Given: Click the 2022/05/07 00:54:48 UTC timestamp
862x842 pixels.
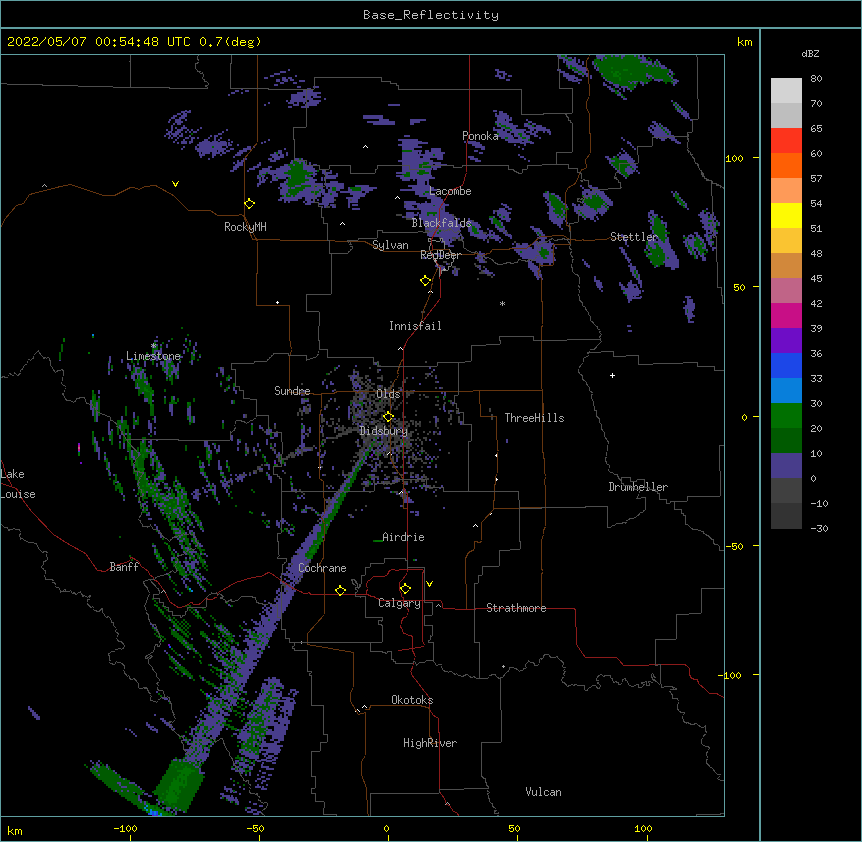Looking at the screenshot, I should coord(98,41).
